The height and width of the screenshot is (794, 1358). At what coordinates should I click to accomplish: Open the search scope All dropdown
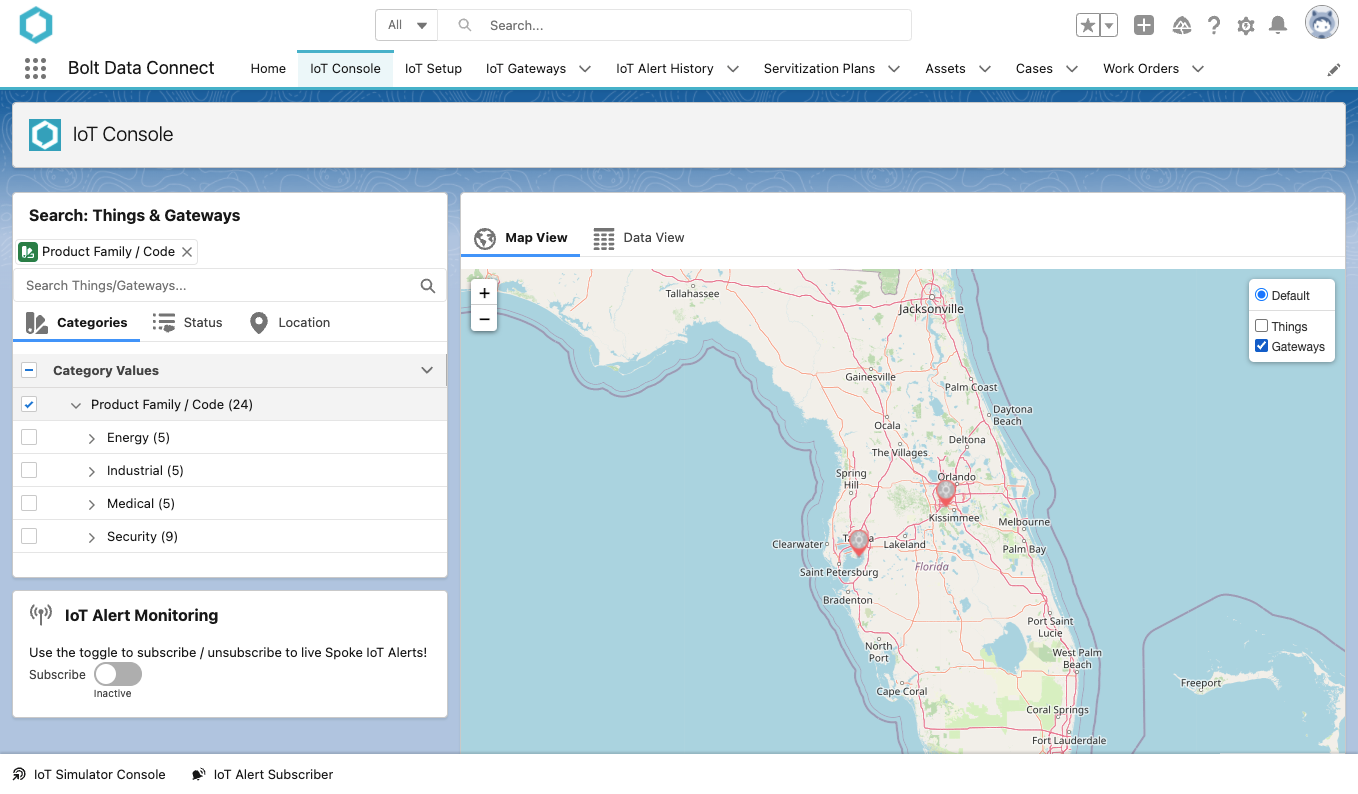[x=407, y=25]
